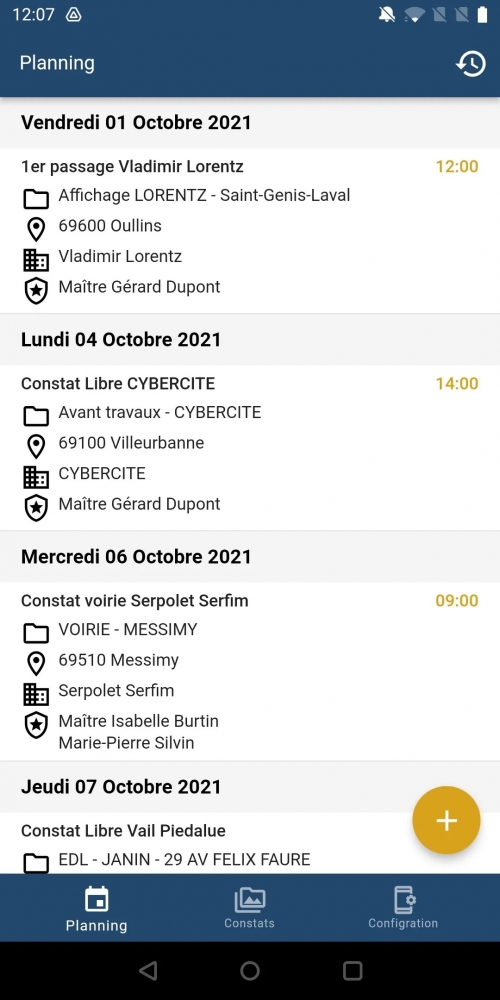Click building icon beside Serpolet Serfim
The width and height of the screenshot is (500, 1000).
click(36, 694)
